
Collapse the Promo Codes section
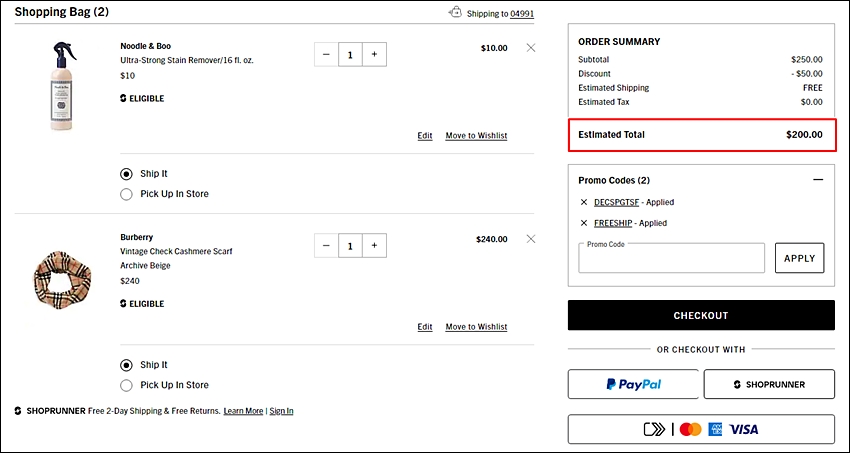point(819,180)
